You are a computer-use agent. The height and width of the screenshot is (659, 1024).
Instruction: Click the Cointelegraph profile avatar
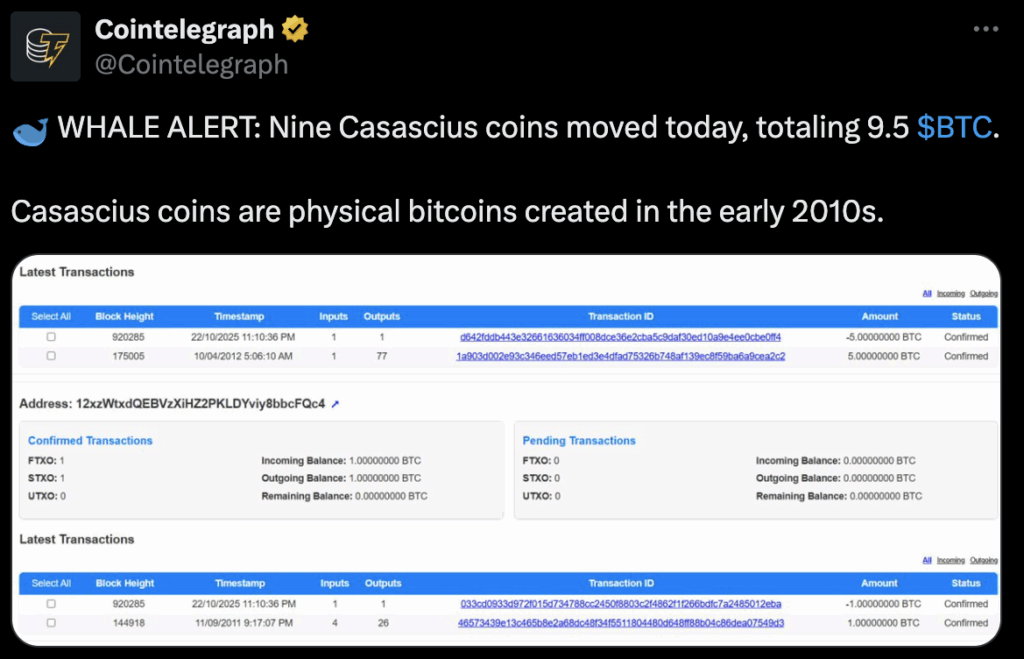coord(45,46)
